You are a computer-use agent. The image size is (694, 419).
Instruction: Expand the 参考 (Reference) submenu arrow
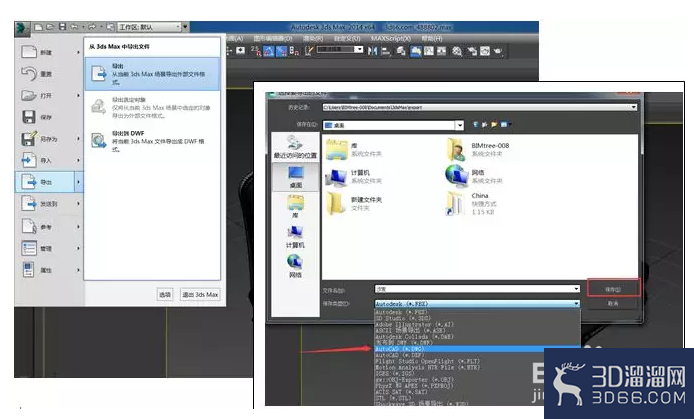79,227
